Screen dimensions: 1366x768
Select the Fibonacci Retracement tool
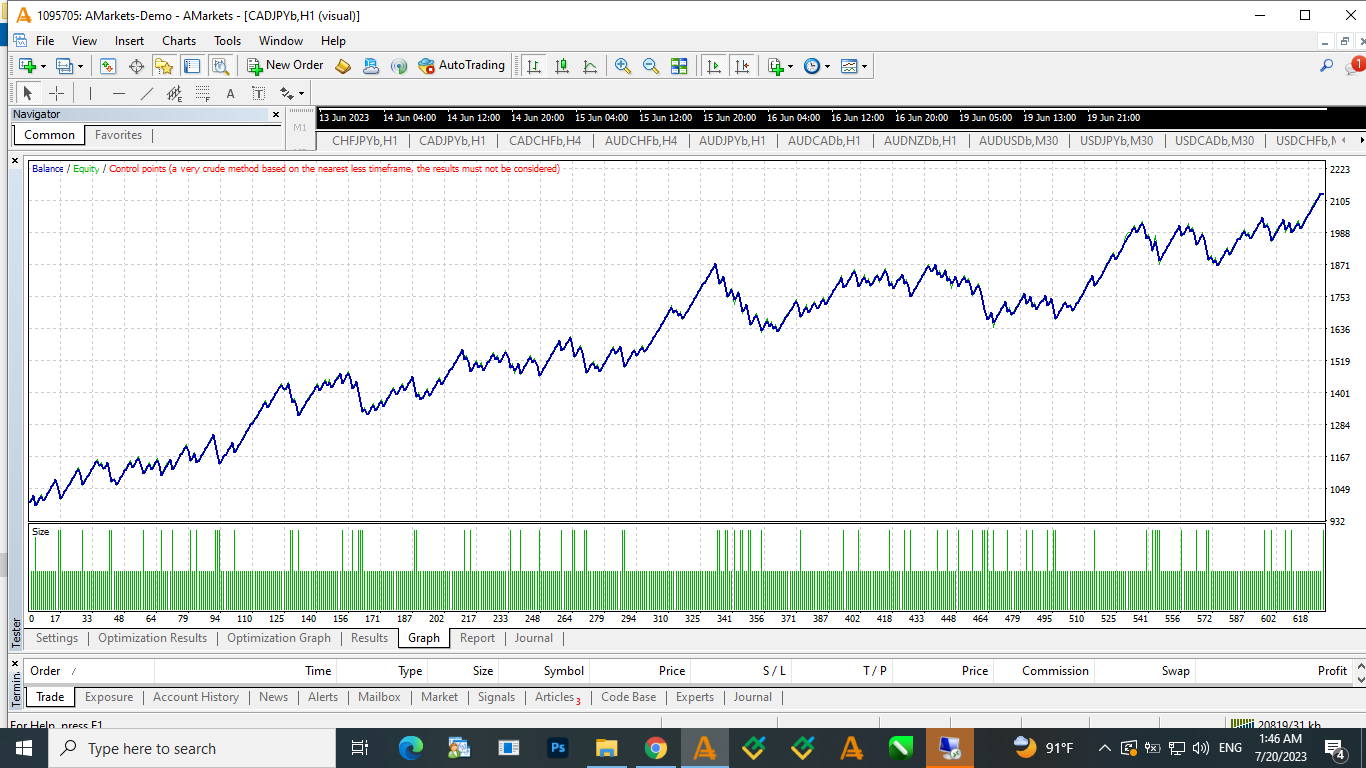tap(203, 93)
